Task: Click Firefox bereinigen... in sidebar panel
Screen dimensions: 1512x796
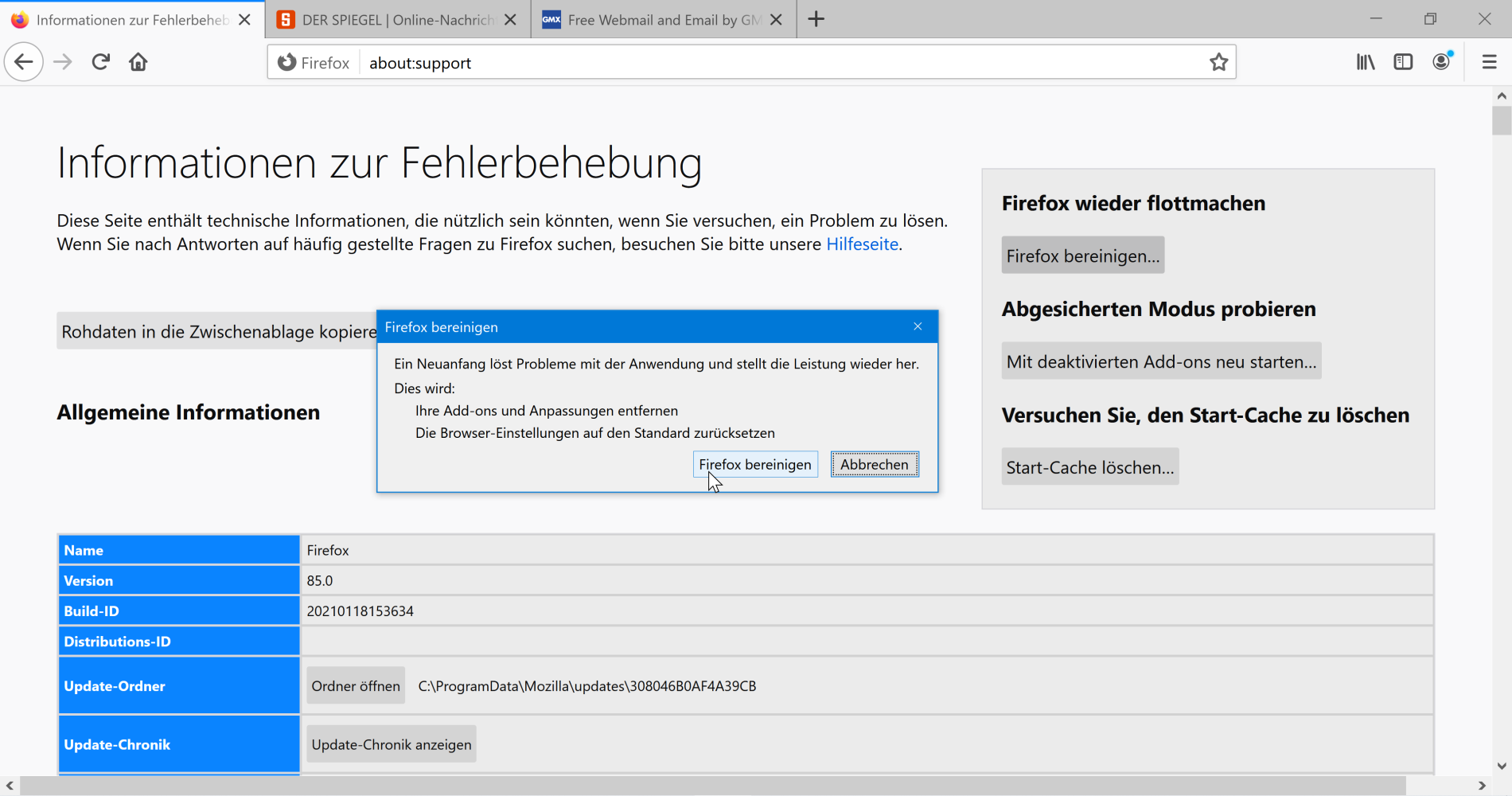Action: 1083,256
